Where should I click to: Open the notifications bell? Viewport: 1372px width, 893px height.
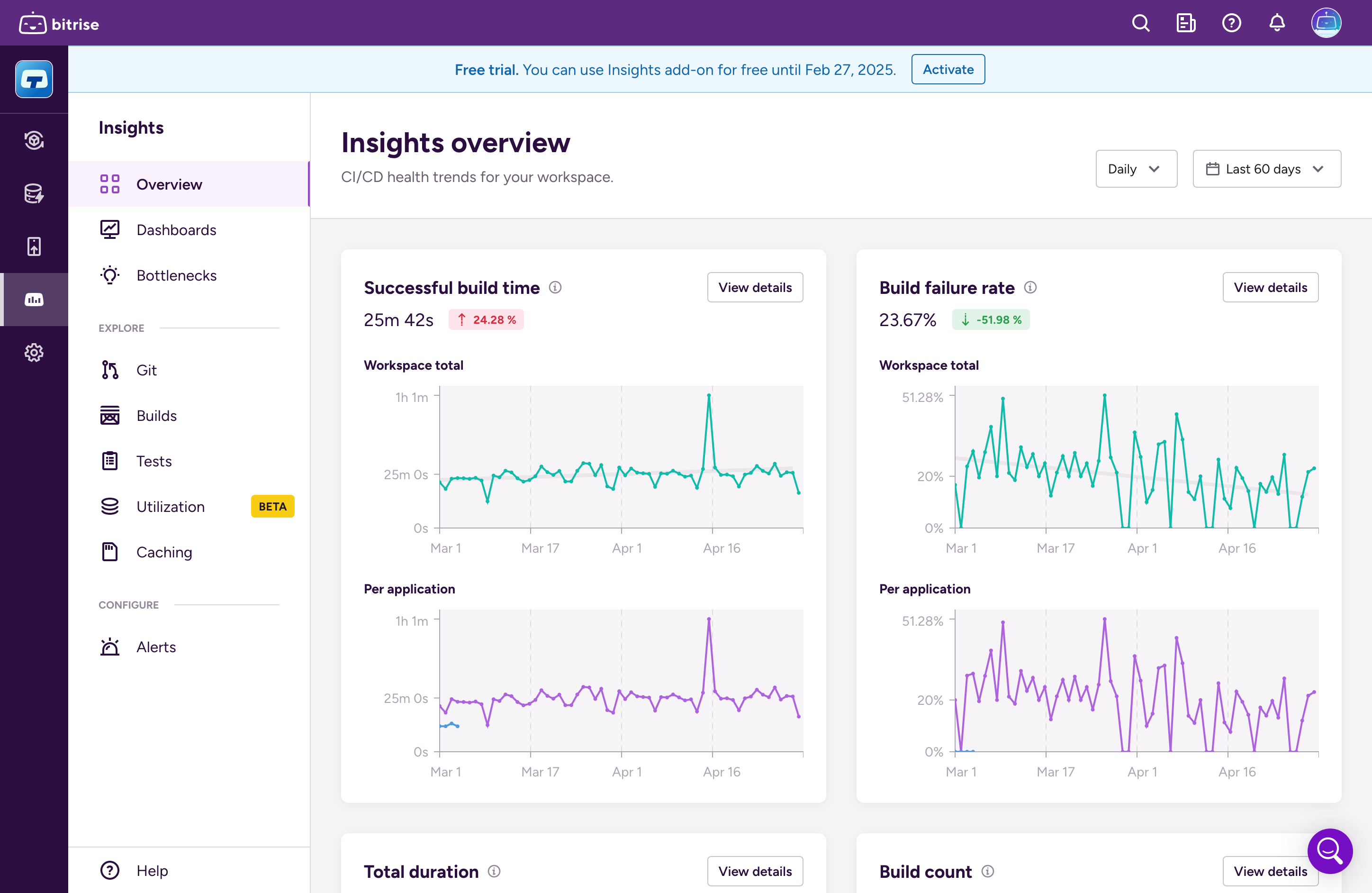click(x=1277, y=23)
